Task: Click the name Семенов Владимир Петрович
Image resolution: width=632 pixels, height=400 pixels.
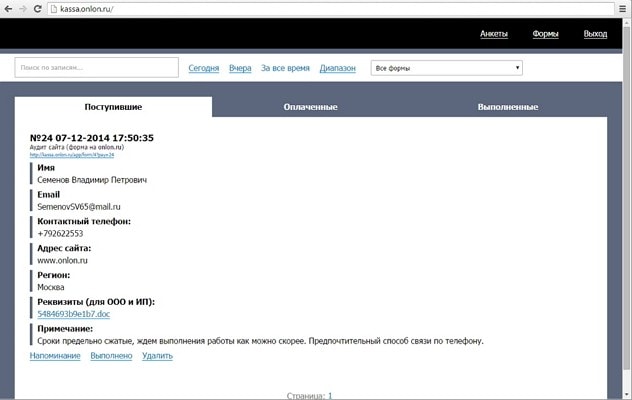Action: pyautogui.click(x=92, y=180)
